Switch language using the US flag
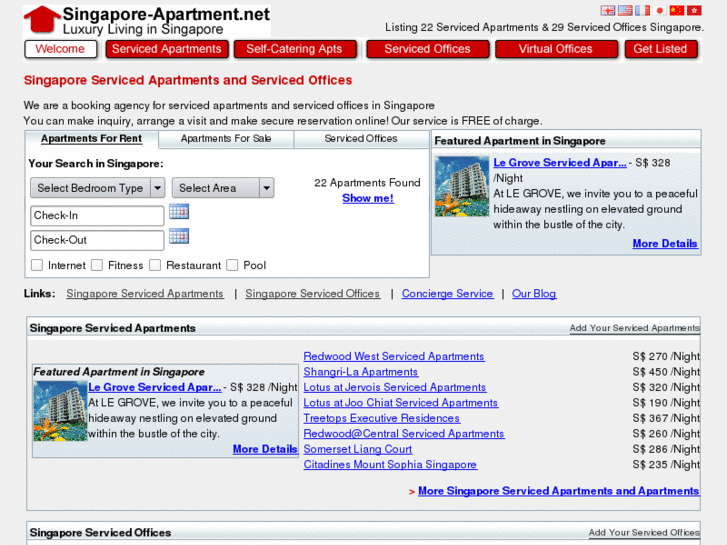Screen dimensions: 727x545 tap(624, 10)
